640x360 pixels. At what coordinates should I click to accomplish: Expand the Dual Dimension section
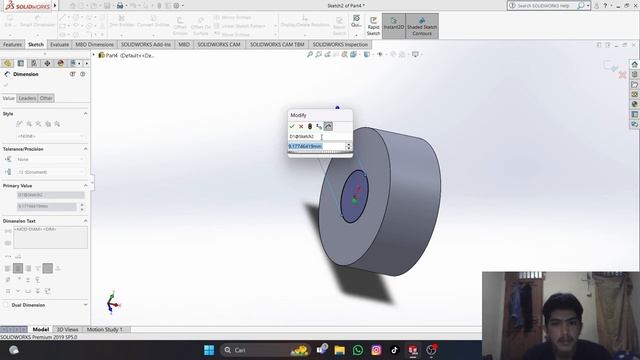[85, 305]
